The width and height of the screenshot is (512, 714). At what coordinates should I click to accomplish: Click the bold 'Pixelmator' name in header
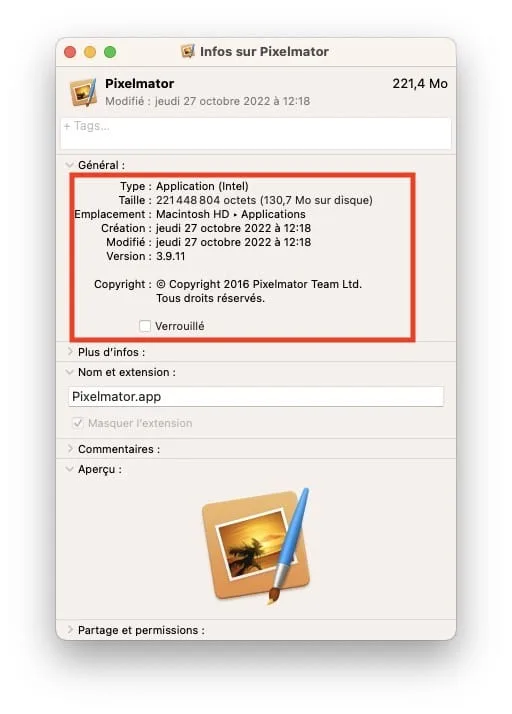click(x=139, y=84)
